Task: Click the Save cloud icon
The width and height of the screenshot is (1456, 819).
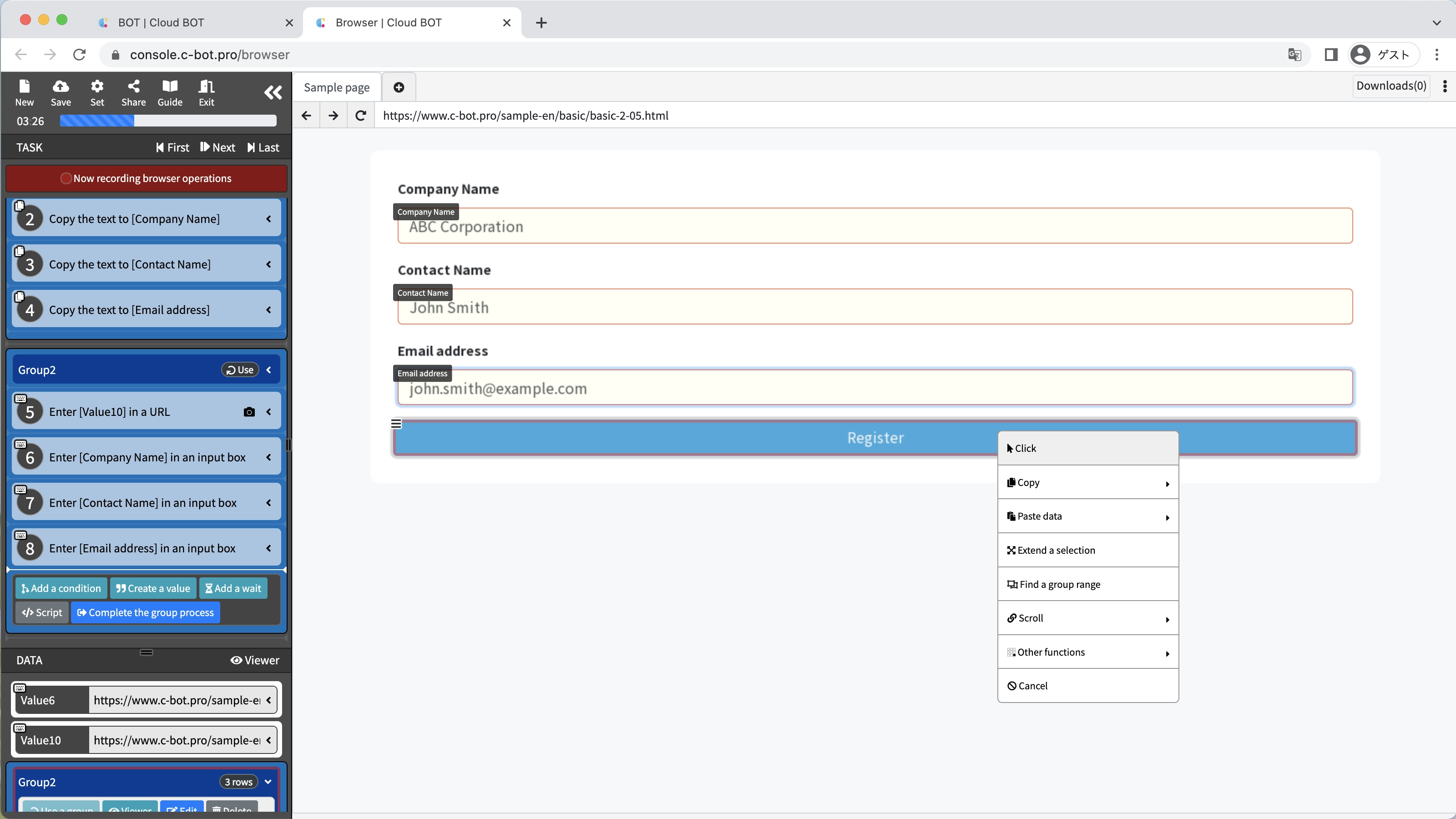Action: [x=61, y=93]
